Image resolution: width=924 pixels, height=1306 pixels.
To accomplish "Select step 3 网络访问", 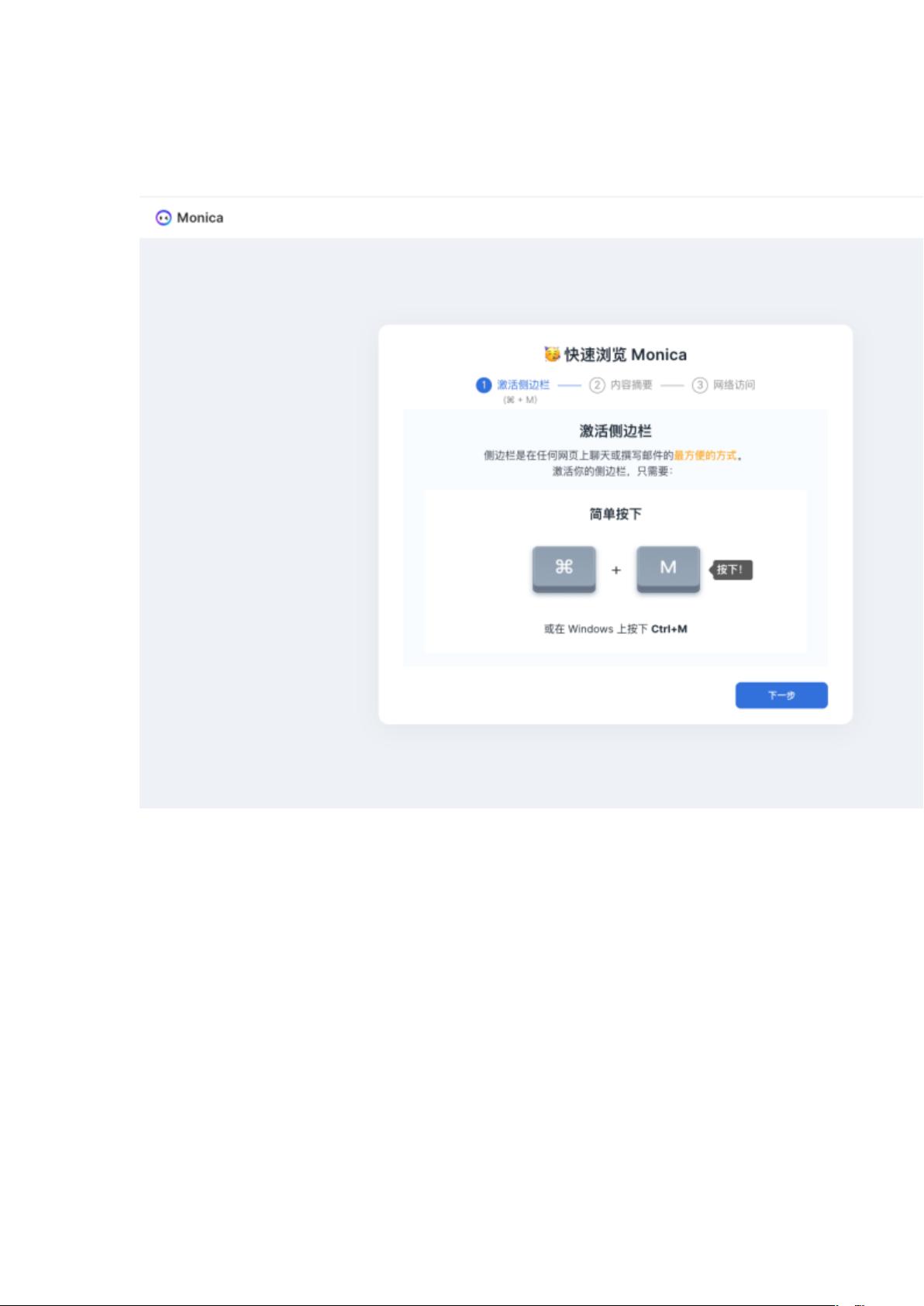I will tap(723, 384).
